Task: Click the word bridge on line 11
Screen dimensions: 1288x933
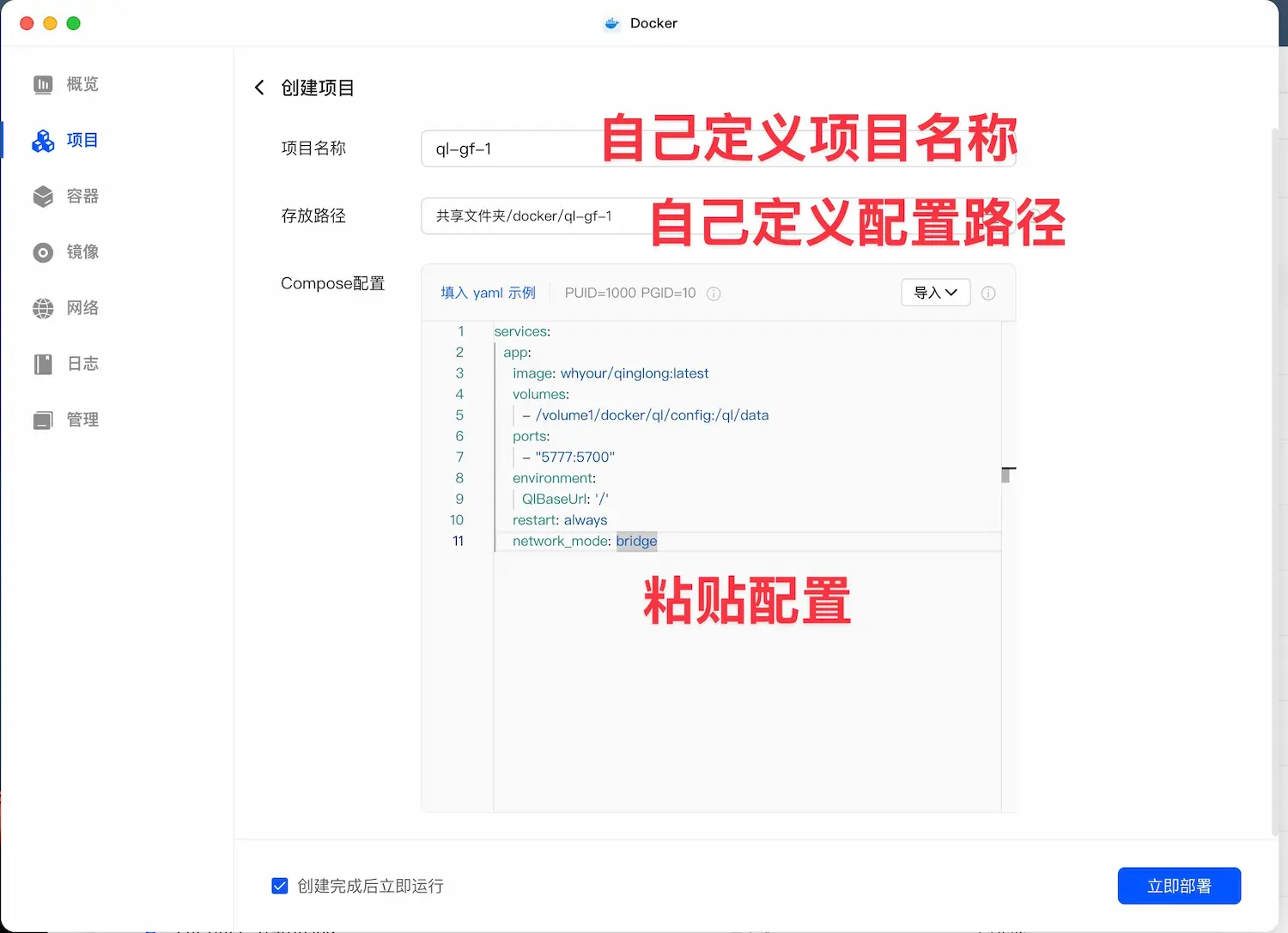Action: [636, 541]
